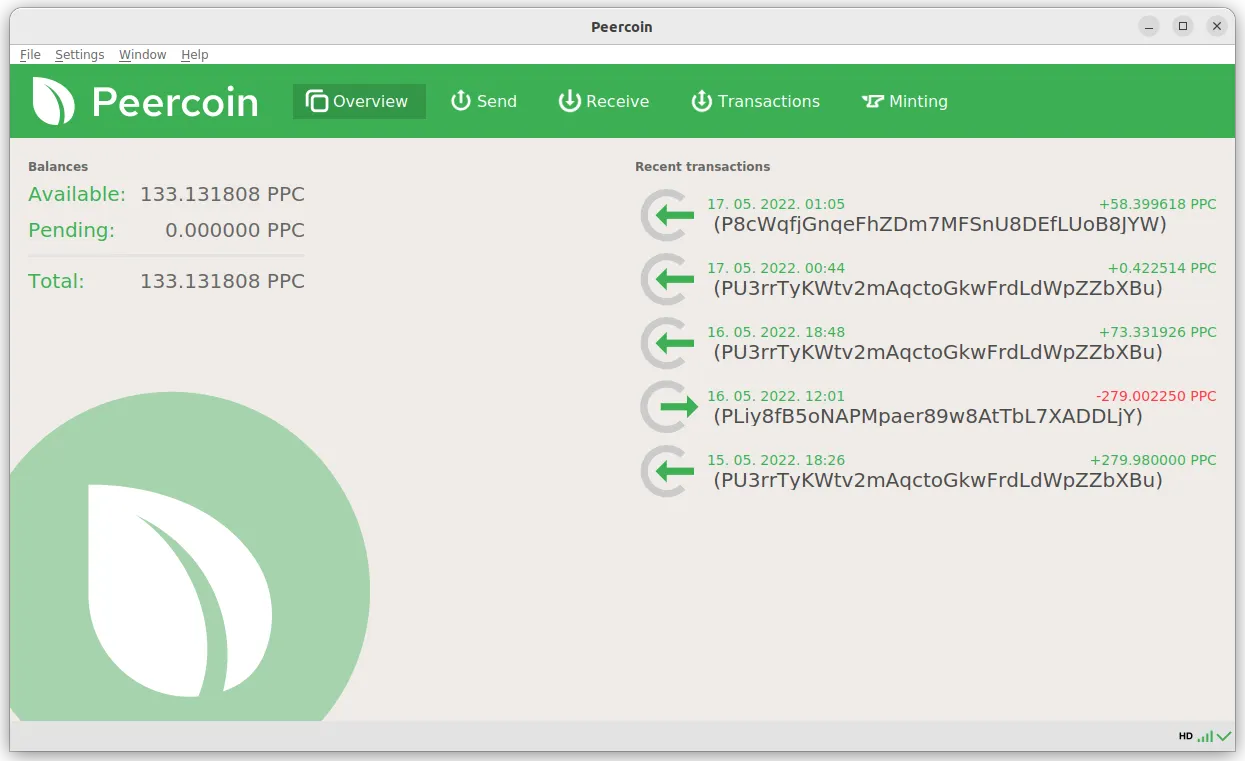1245x761 pixels.
Task: Click the sent arrow icon for 16. 05. 2022. 12:01
Action: (668, 407)
